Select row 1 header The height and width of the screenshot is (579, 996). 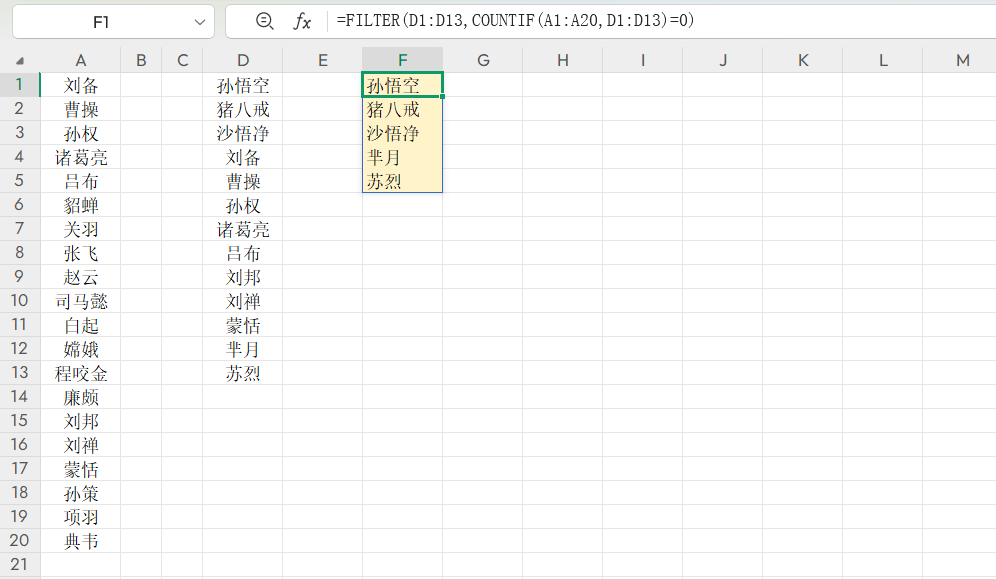point(18,85)
